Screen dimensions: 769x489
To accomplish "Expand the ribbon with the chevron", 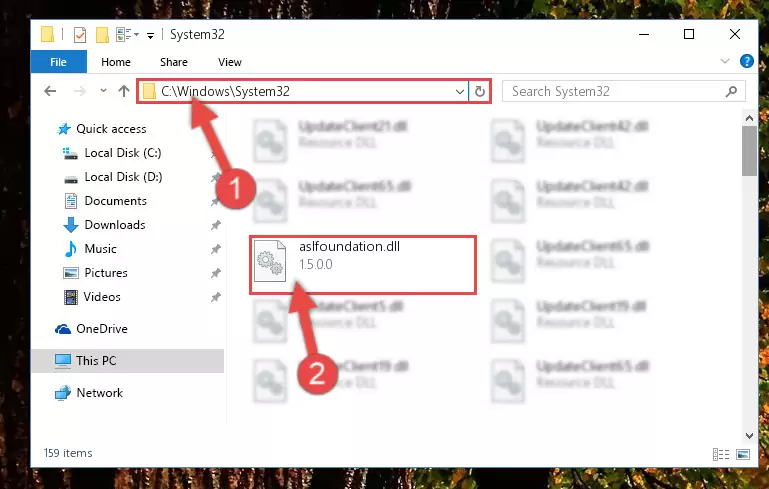I will tap(725, 61).
